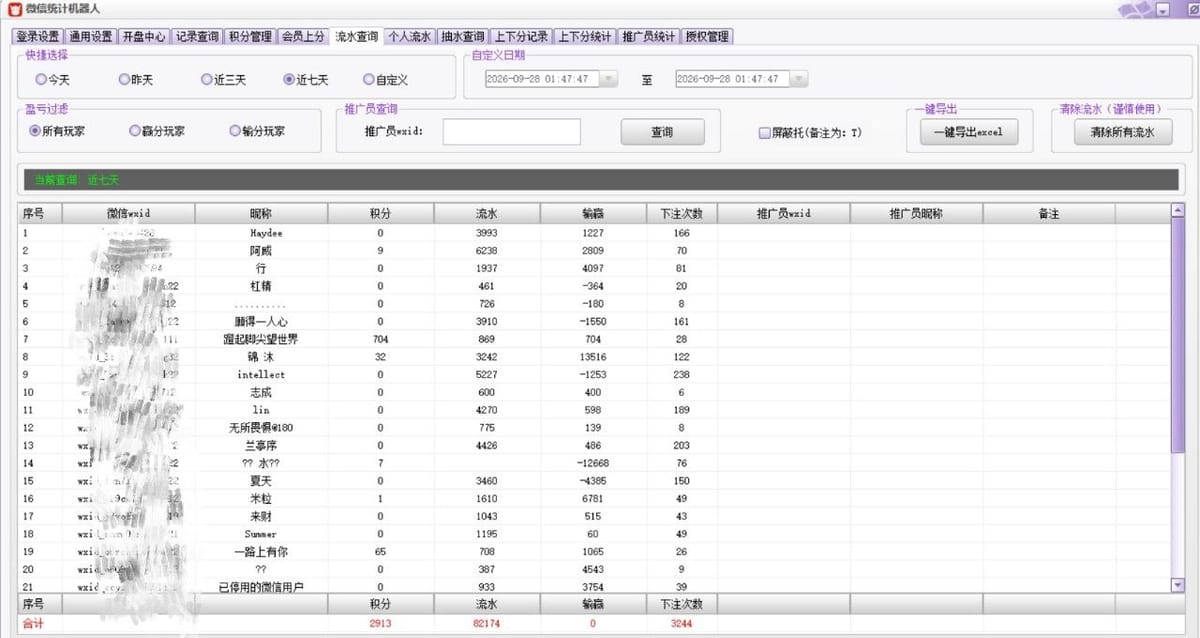This screenshot has width=1200, height=638.
Task: Switch to the 登录设置 tab
Action: tap(38, 37)
